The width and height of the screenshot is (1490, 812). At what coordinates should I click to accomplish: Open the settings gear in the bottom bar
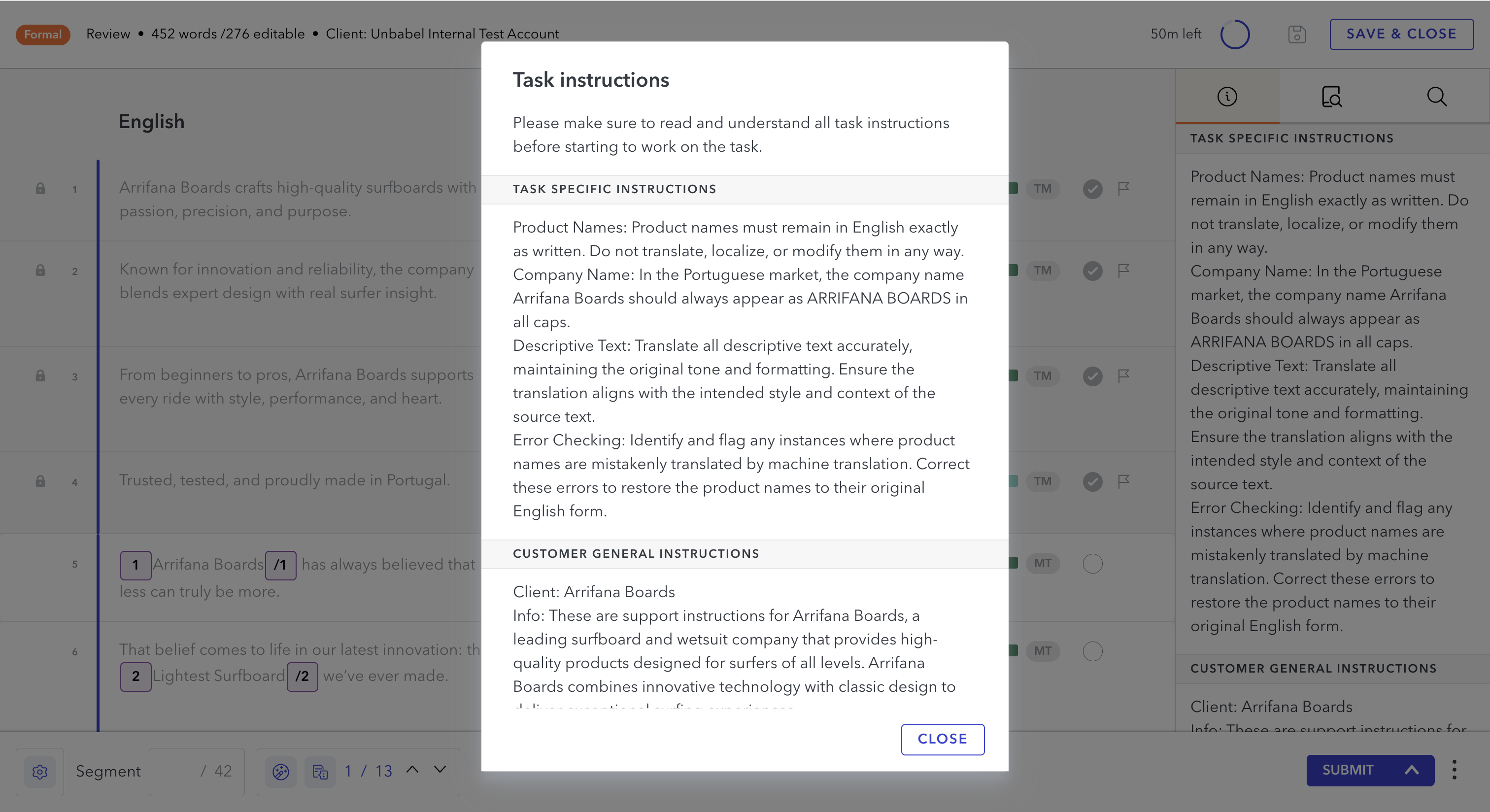40,772
